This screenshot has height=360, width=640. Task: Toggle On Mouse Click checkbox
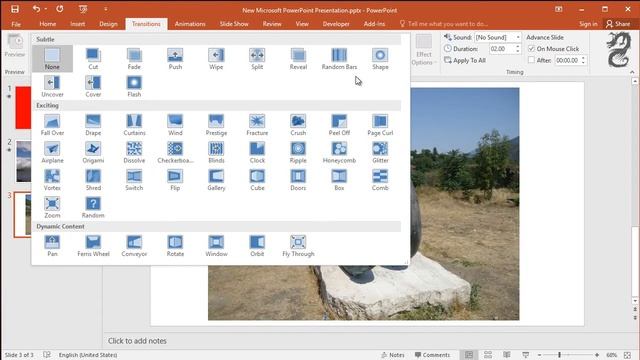click(x=531, y=49)
